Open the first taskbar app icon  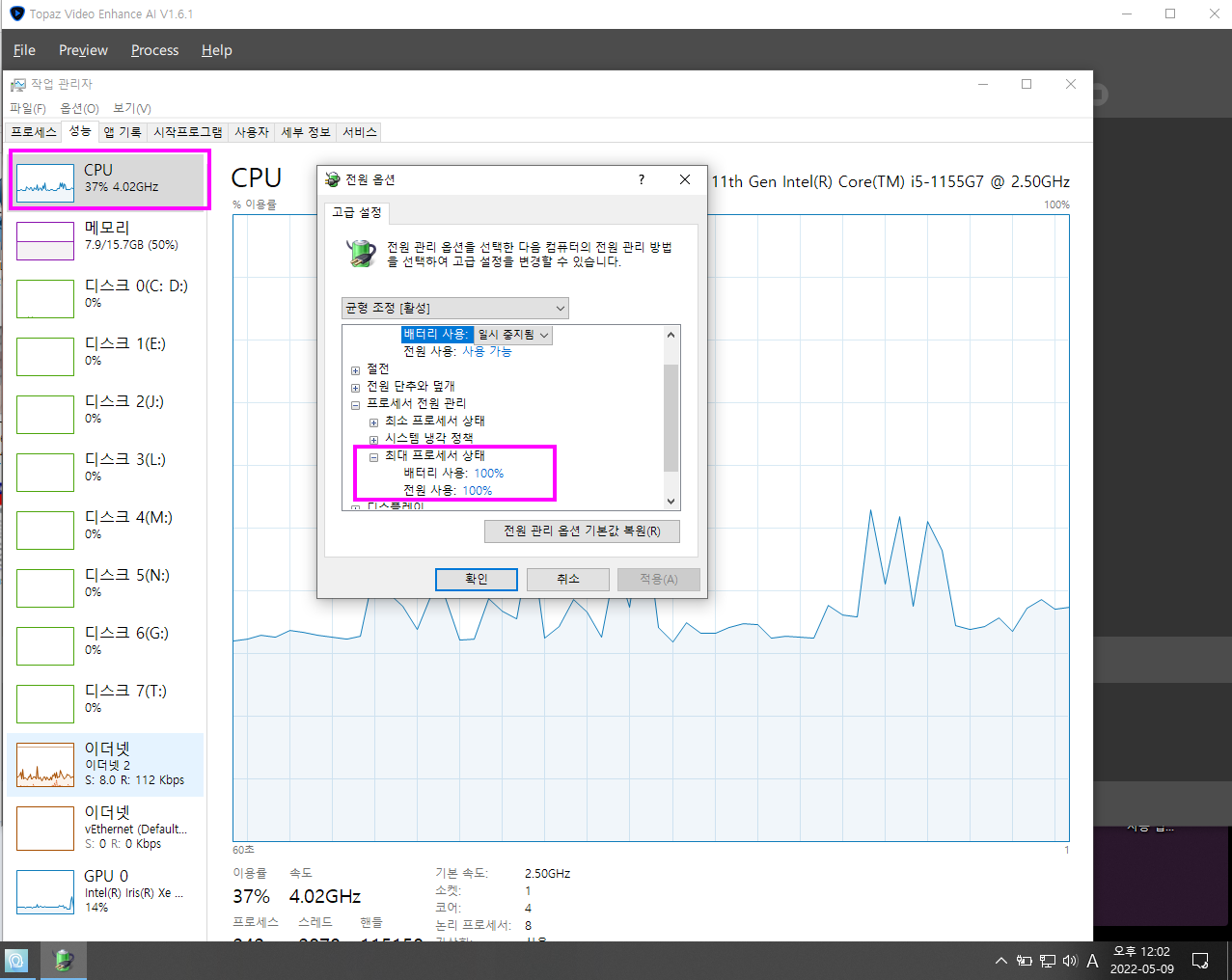(16, 961)
